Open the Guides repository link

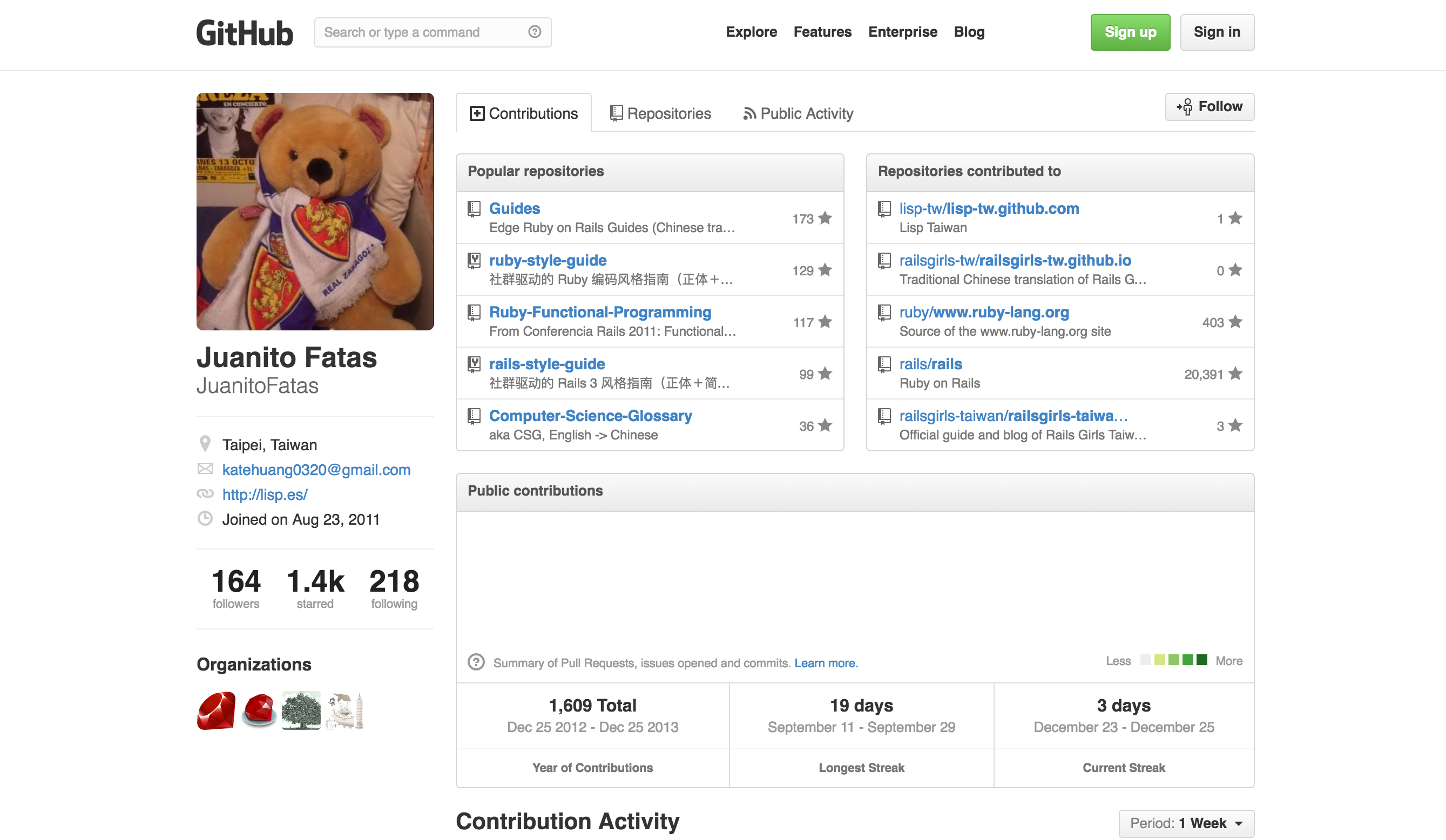(x=514, y=208)
